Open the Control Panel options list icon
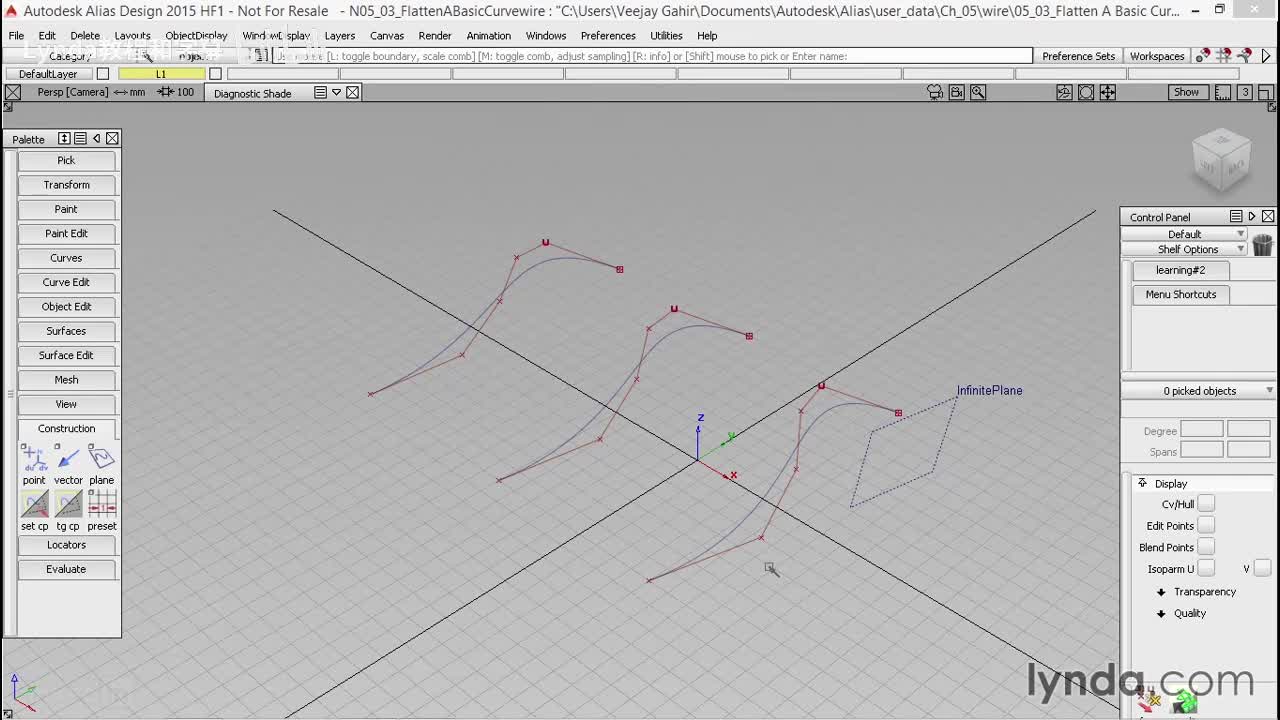 pos(1236,216)
